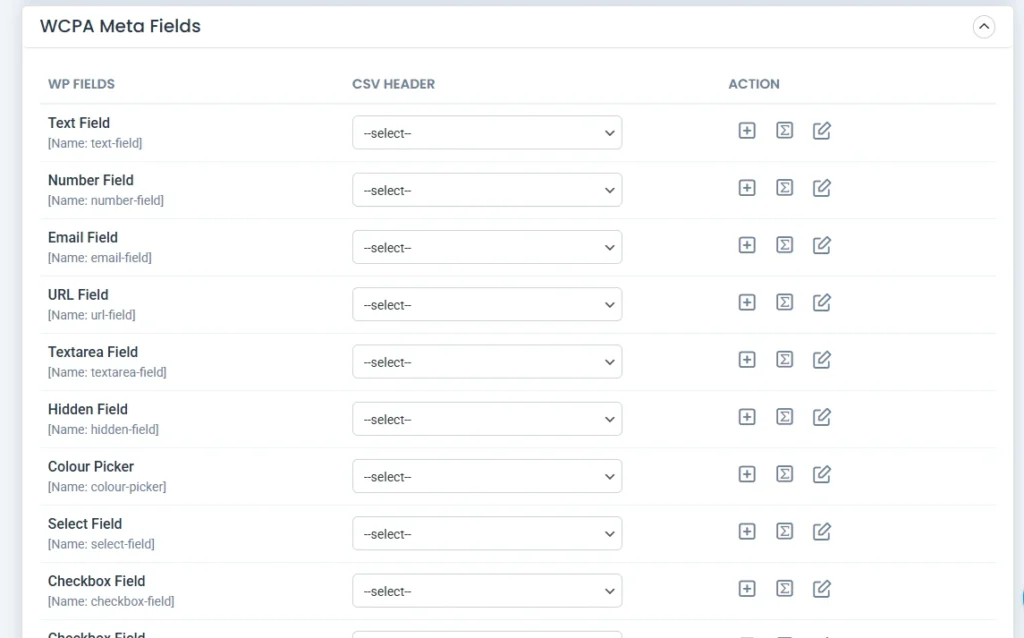Click the sigma icon in Textarea Field row

(x=784, y=360)
